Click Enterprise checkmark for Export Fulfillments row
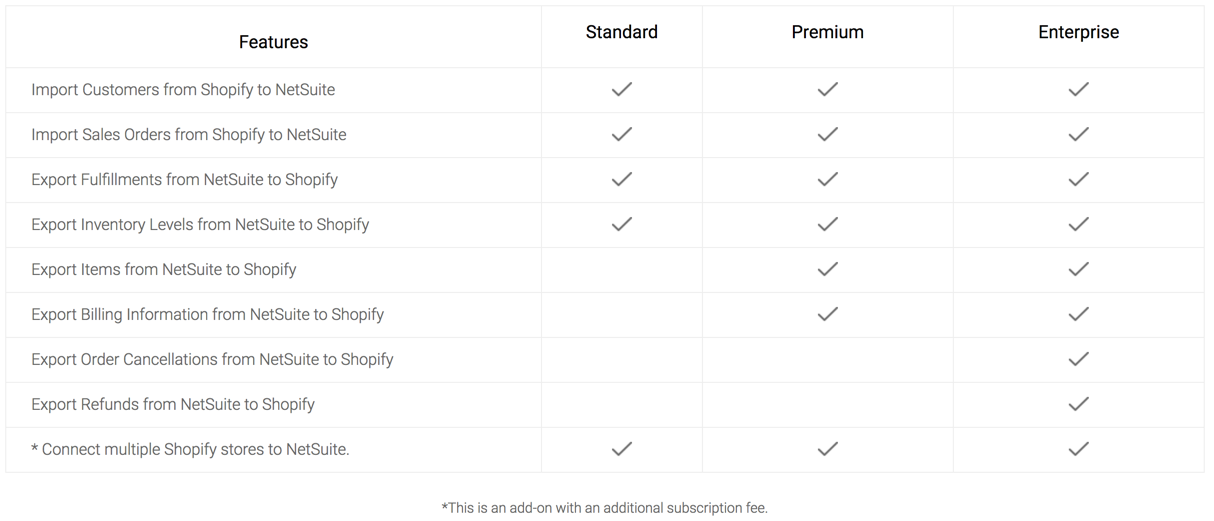Image resolution: width=1214 pixels, height=521 pixels. click(x=1079, y=179)
